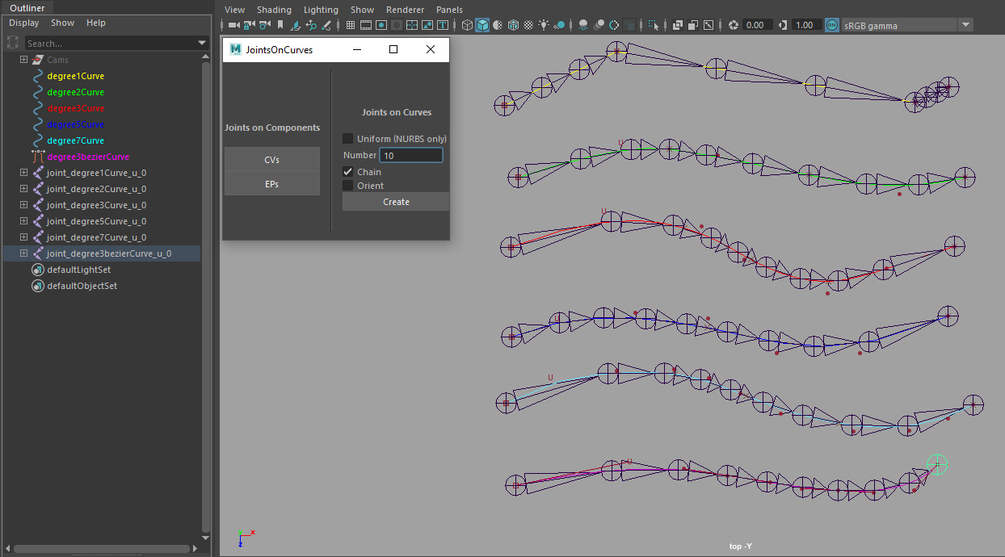Toggle the Resolution Gate icon
Screen dimensions: 1005x557
381,25
